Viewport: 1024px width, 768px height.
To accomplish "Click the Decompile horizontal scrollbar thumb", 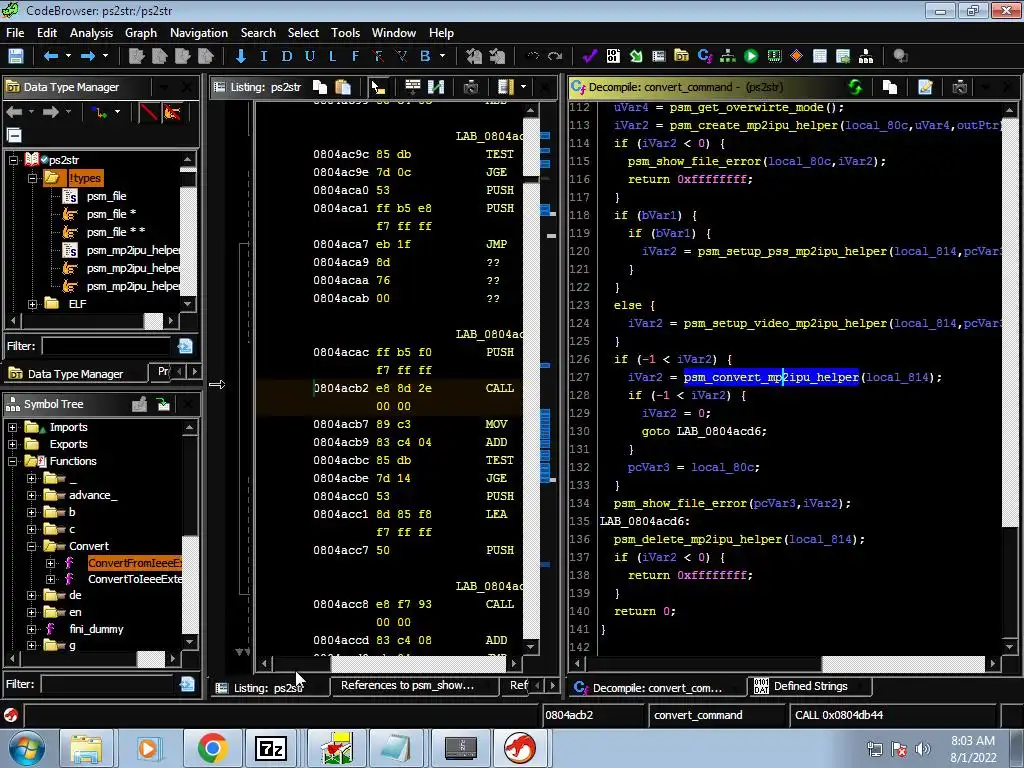I will (902, 664).
